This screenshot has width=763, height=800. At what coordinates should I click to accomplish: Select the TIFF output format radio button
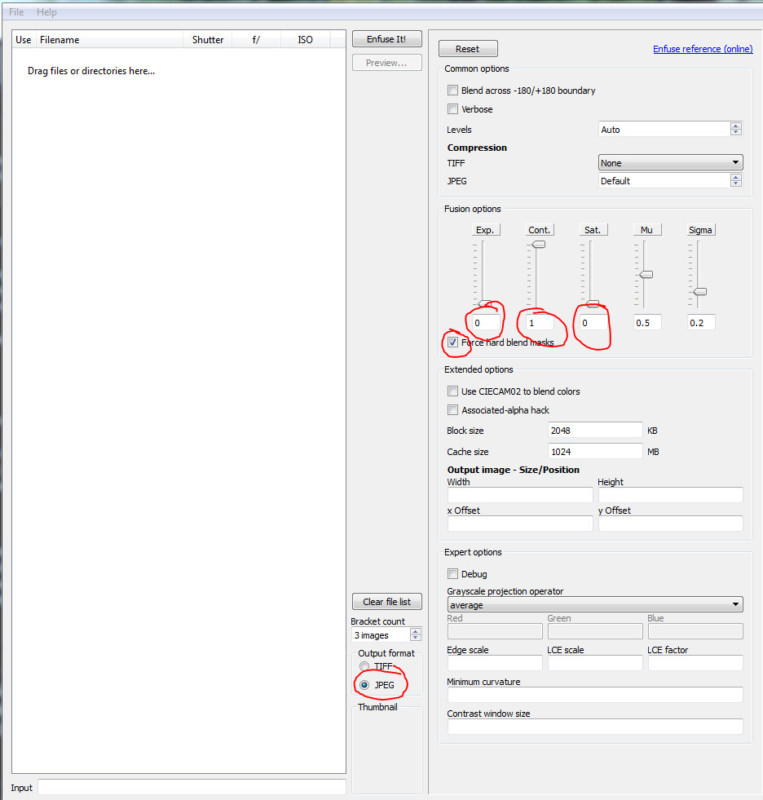pos(364,666)
